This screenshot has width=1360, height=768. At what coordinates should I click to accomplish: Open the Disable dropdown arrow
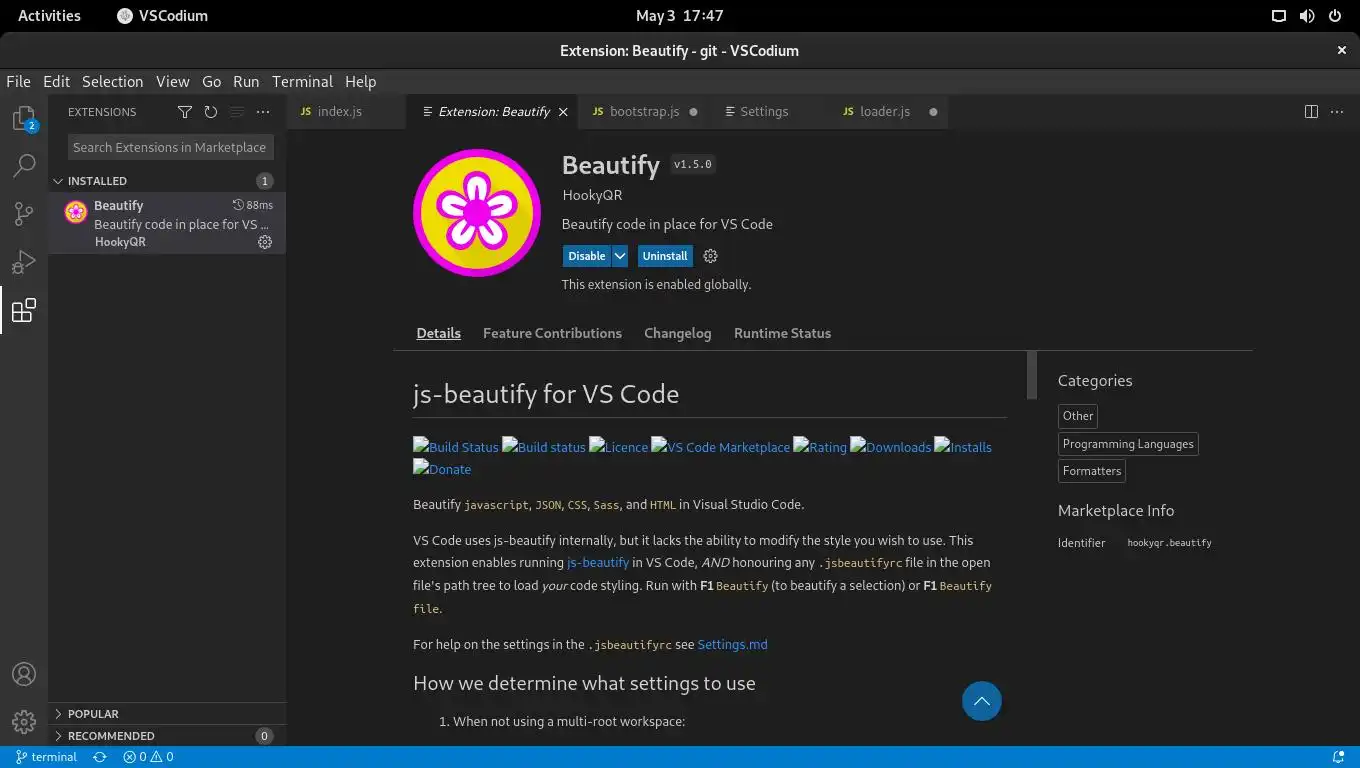pyautogui.click(x=620, y=256)
